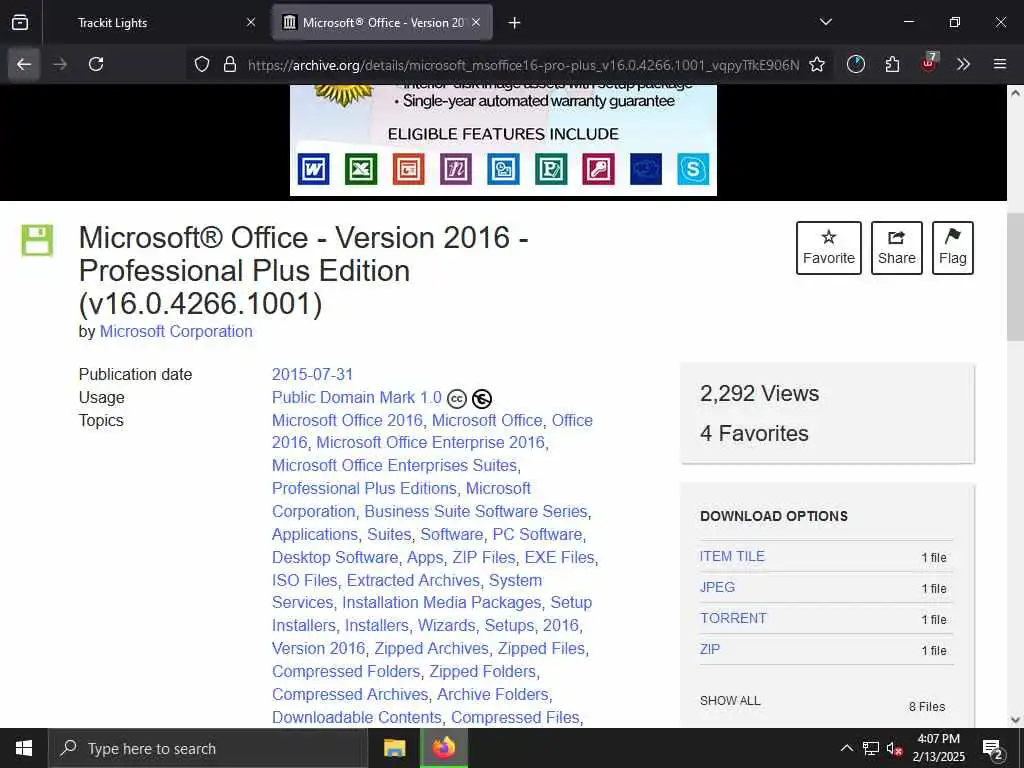
Task: Click the ISO Files topic link
Action: (x=304, y=580)
